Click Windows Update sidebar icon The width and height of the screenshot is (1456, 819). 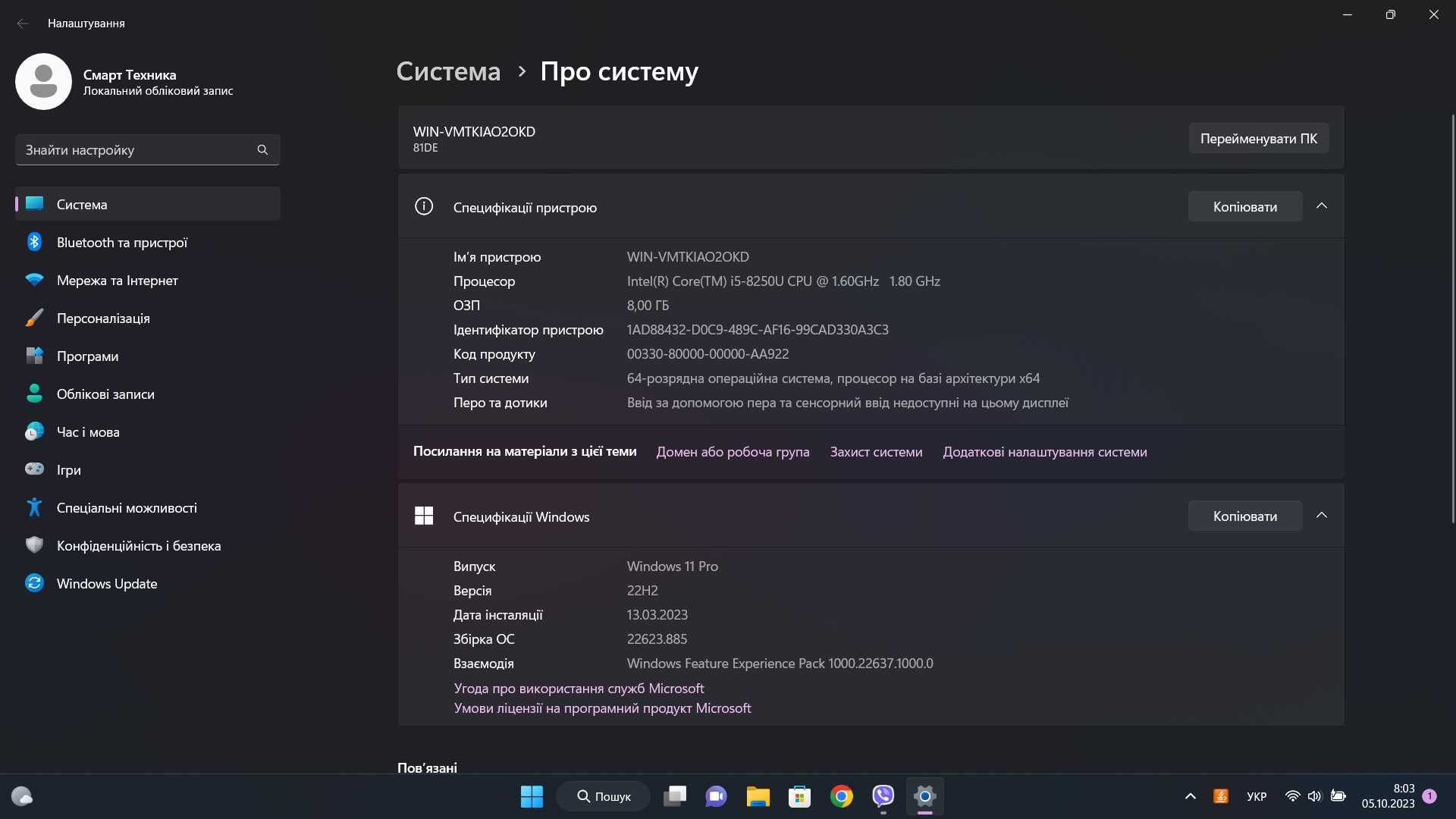35,582
